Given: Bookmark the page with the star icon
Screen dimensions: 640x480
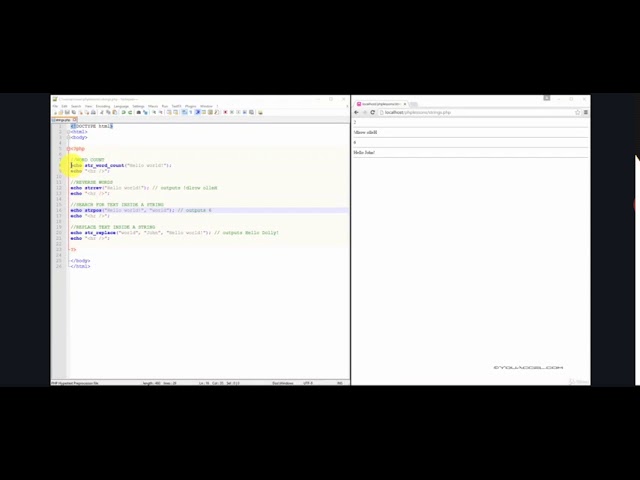Looking at the screenshot, I should coord(577,112).
